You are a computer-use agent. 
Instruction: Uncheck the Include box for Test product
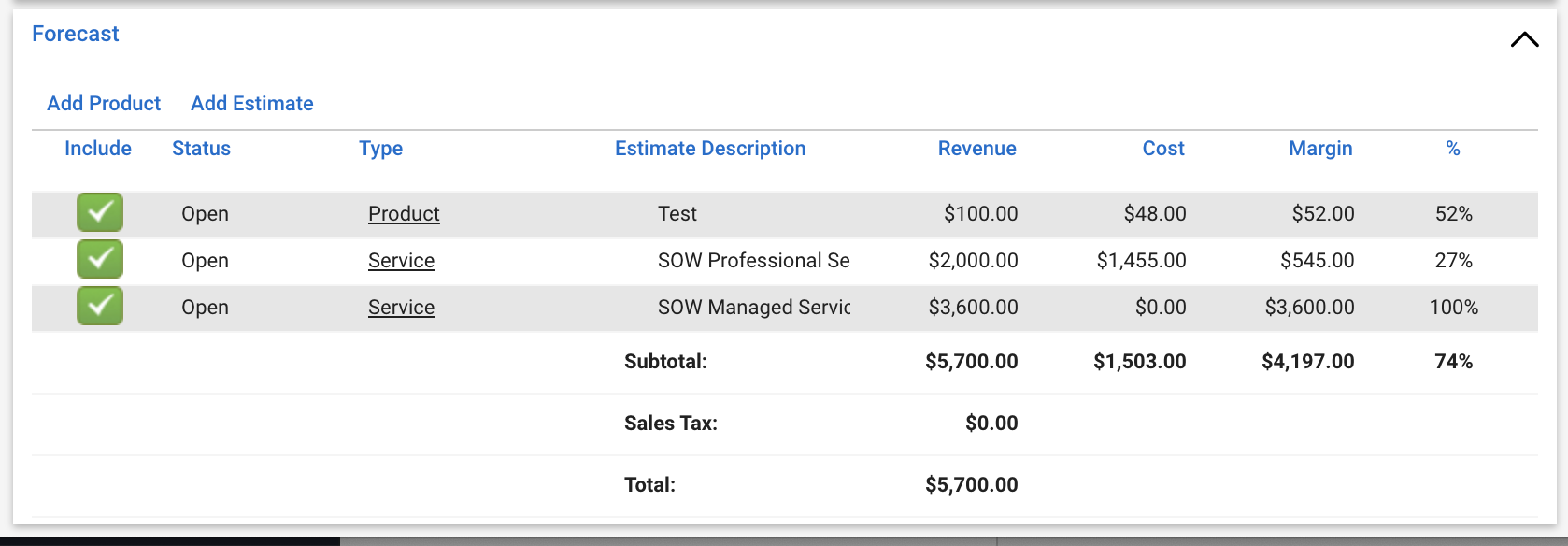pyautogui.click(x=100, y=213)
